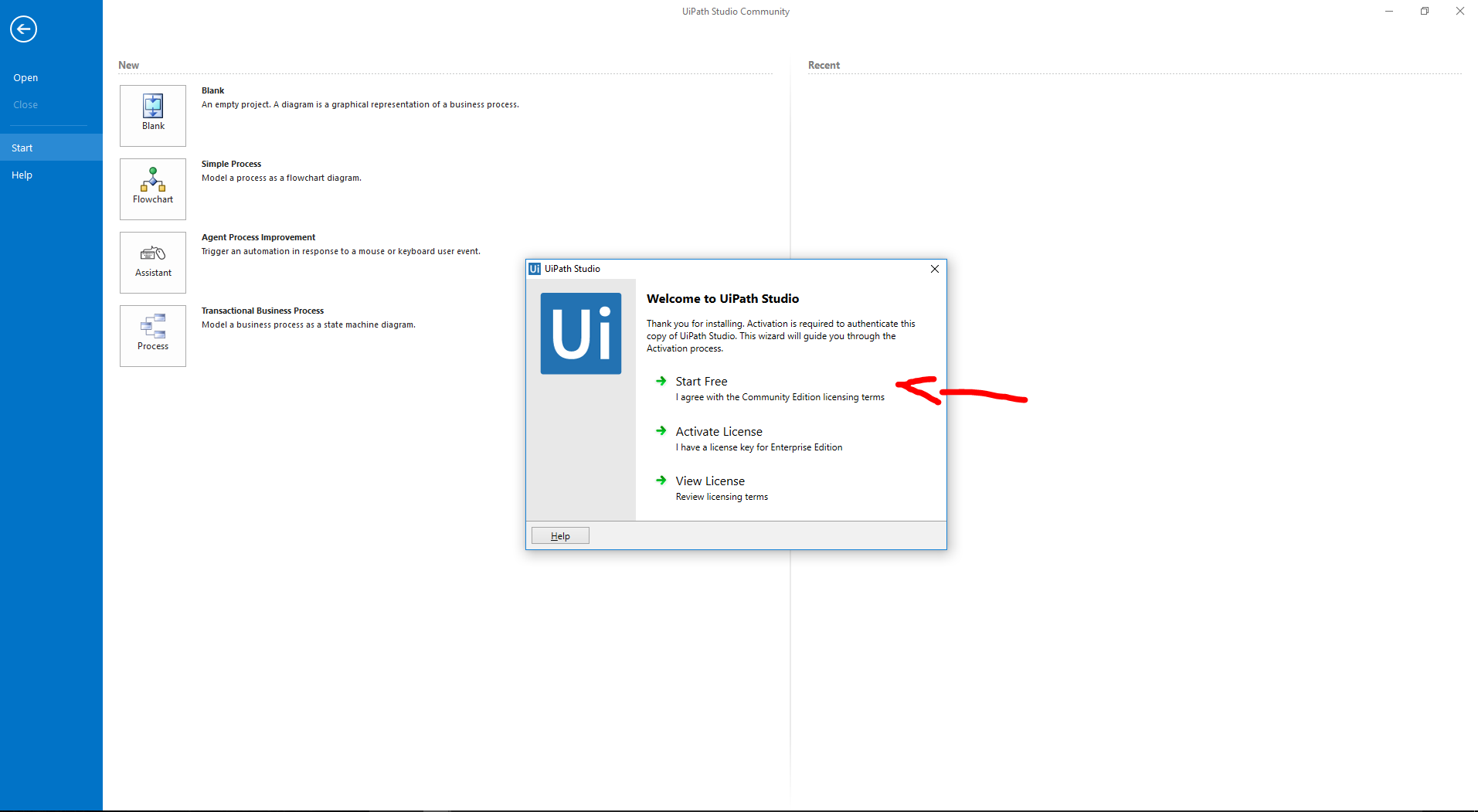The height and width of the screenshot is (812, 1478).
Task: Click the New section heading
Action: [x=128, y=65]
